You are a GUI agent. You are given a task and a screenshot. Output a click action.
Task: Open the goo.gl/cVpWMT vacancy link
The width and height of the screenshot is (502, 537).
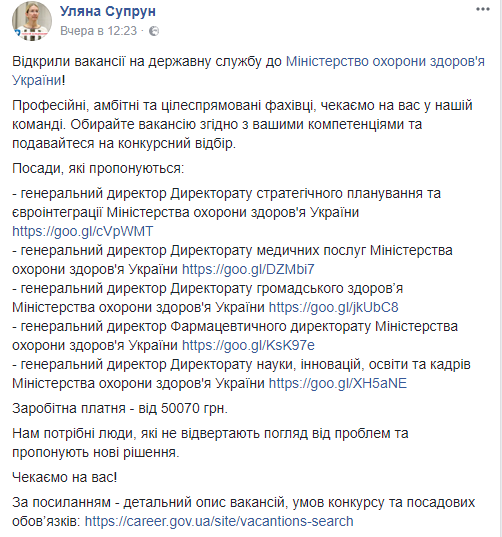coord(83,231)
